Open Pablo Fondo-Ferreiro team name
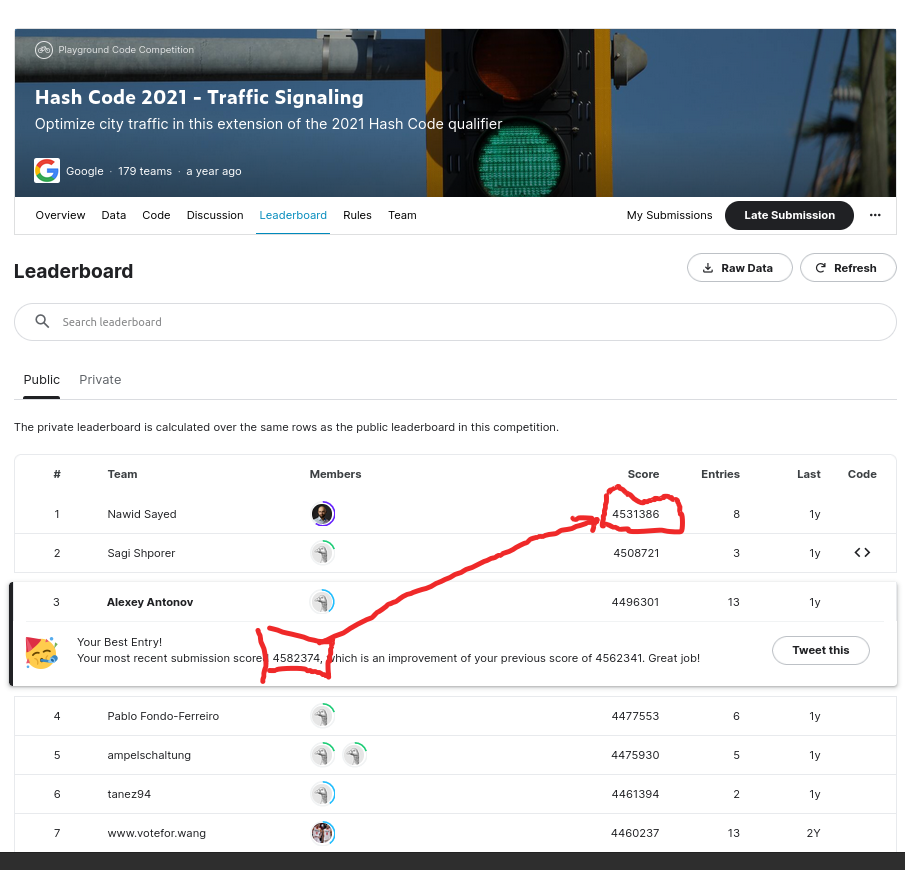This screenshot has width=905, height=870. click(163, 716)
